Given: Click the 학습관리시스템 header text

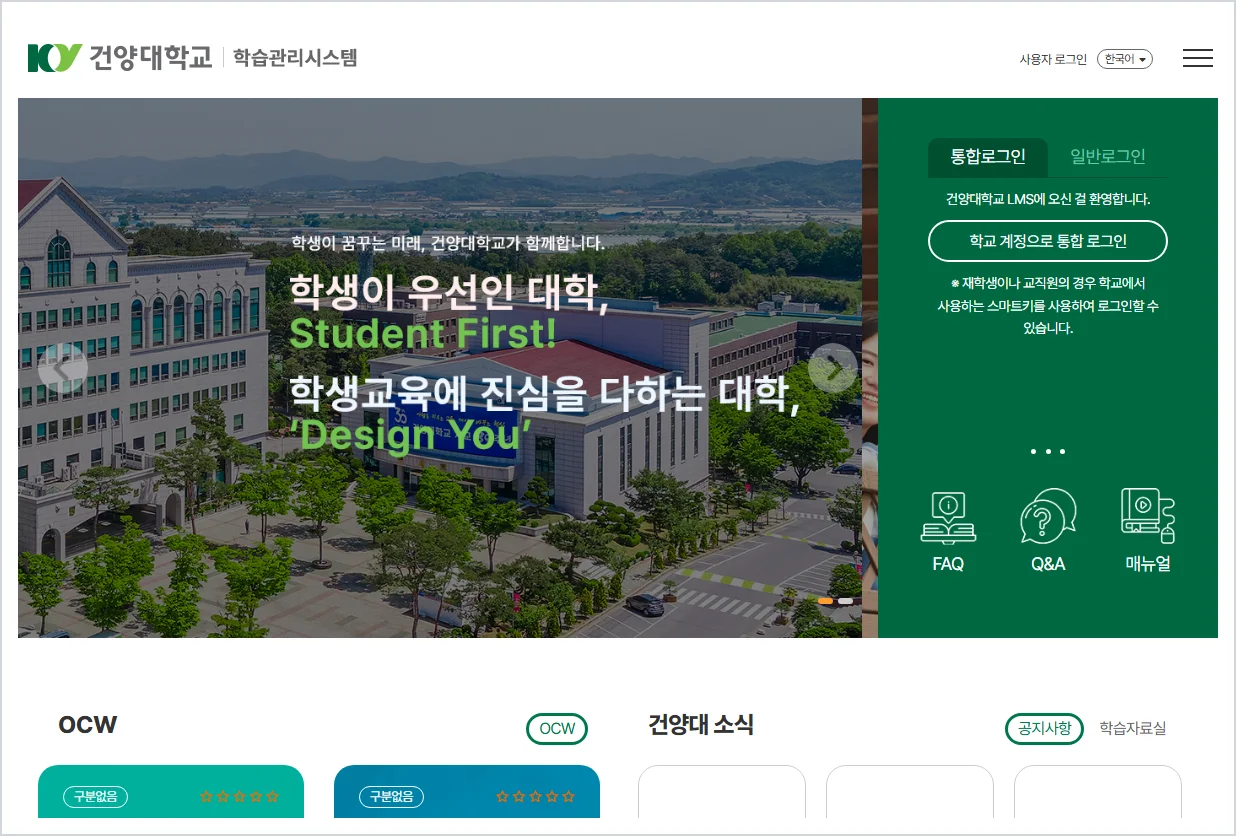Looking at the screenshot, I should [x=295, y=57].
